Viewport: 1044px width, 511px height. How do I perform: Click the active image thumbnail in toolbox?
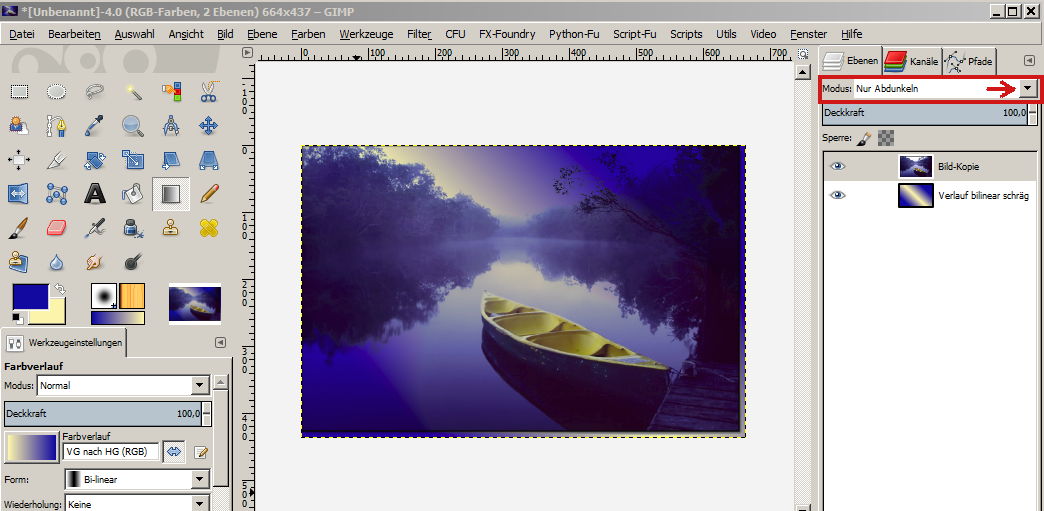pyautogui.click(x=194, y=304)
